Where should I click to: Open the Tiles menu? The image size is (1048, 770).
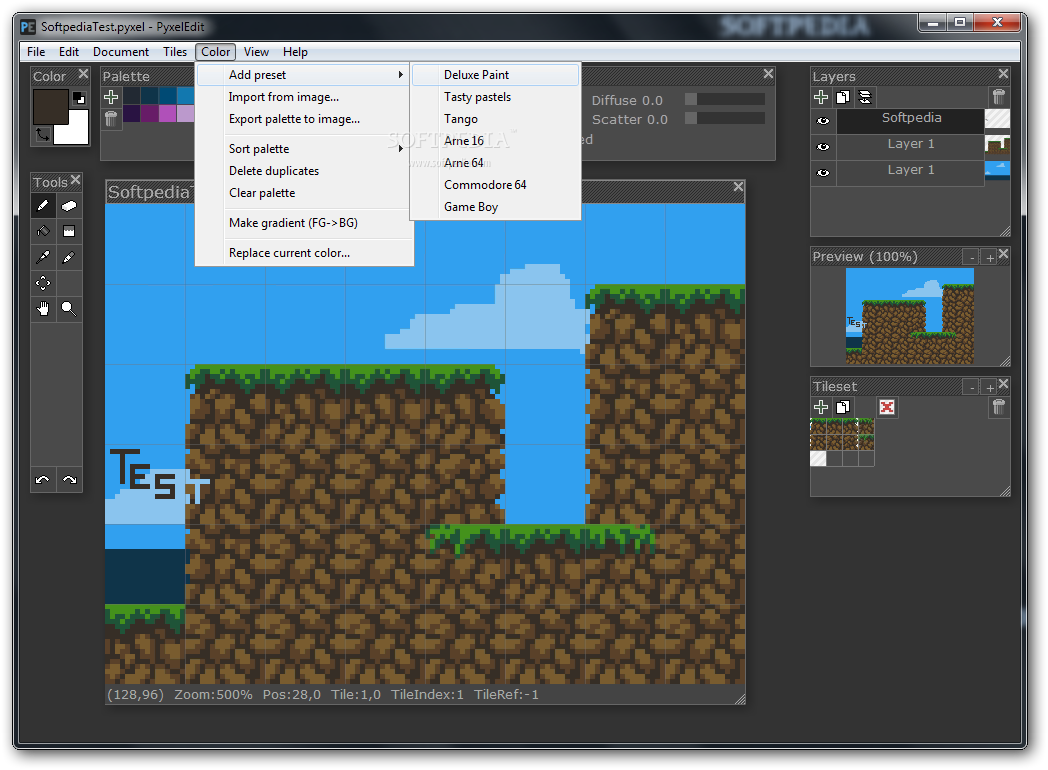pyautogui.click(x=175, y=51)
